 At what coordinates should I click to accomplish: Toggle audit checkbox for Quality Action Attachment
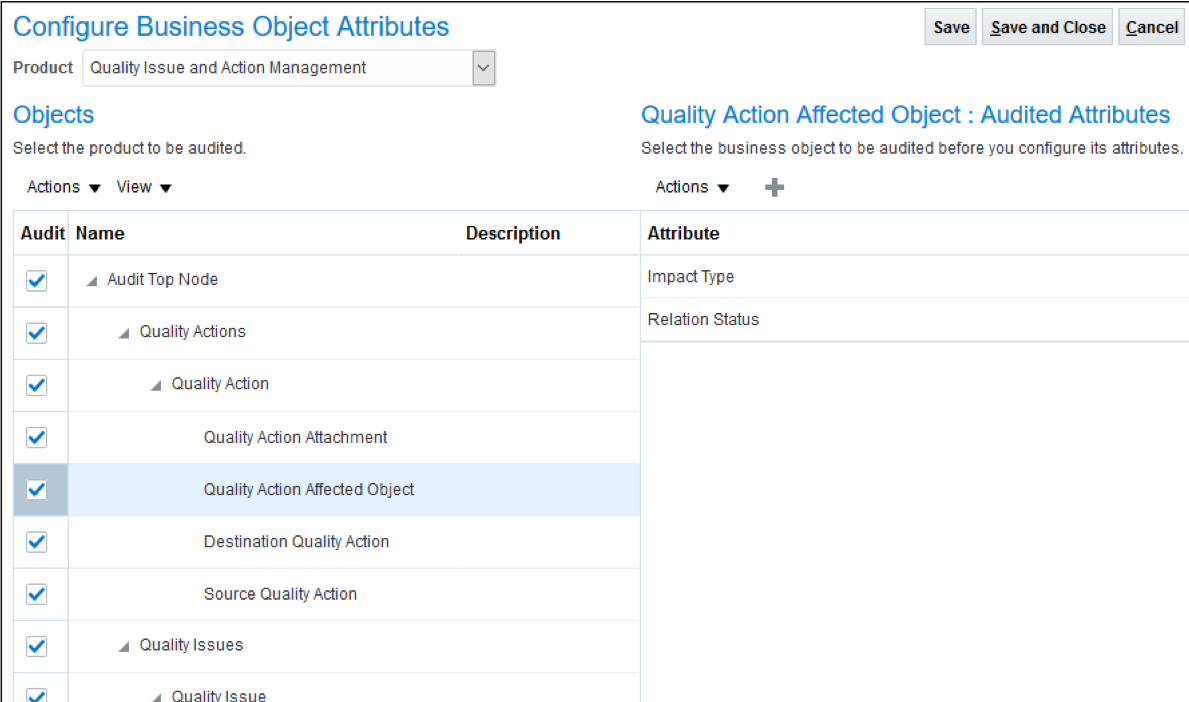tap(37, 437)
